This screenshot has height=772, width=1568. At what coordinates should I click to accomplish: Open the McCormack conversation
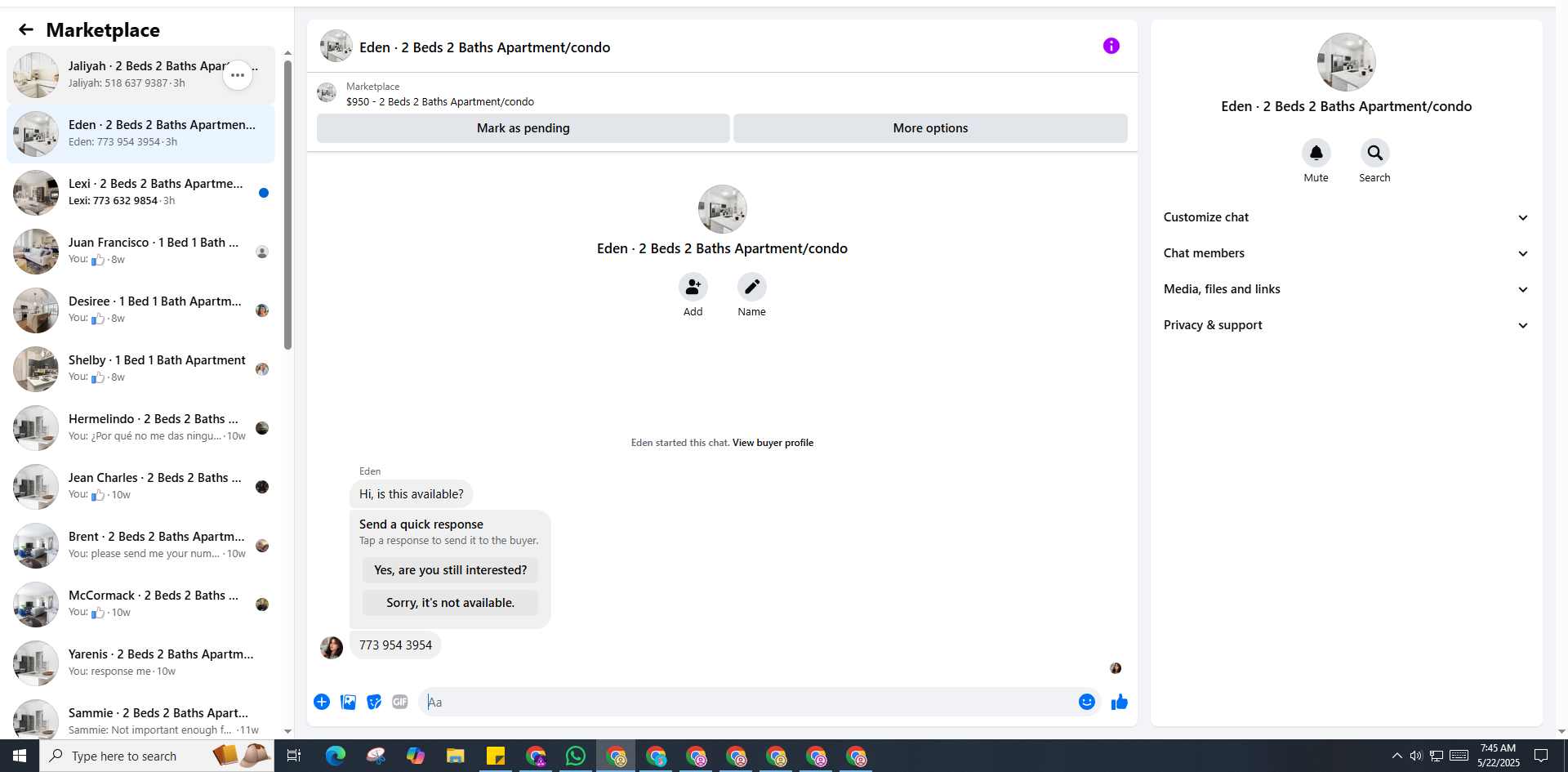click(x=140, y=605)
